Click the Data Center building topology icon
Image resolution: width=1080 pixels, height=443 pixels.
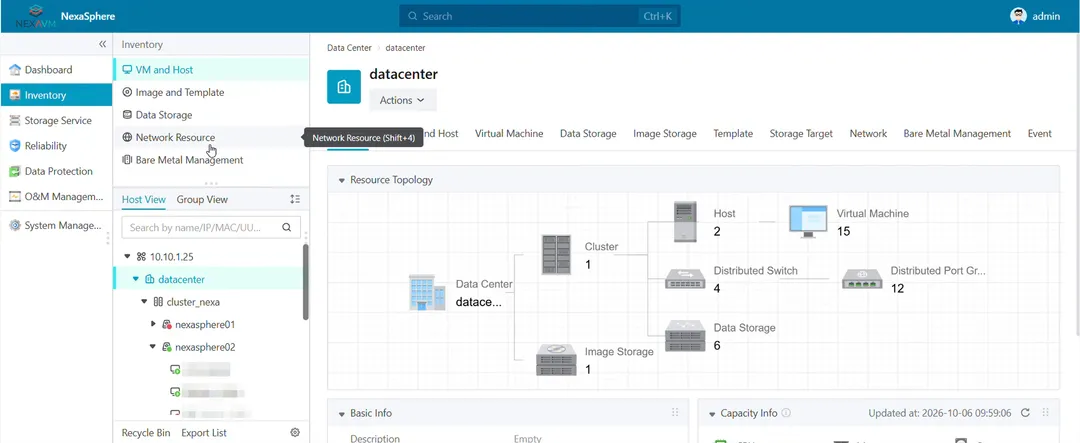427,293
